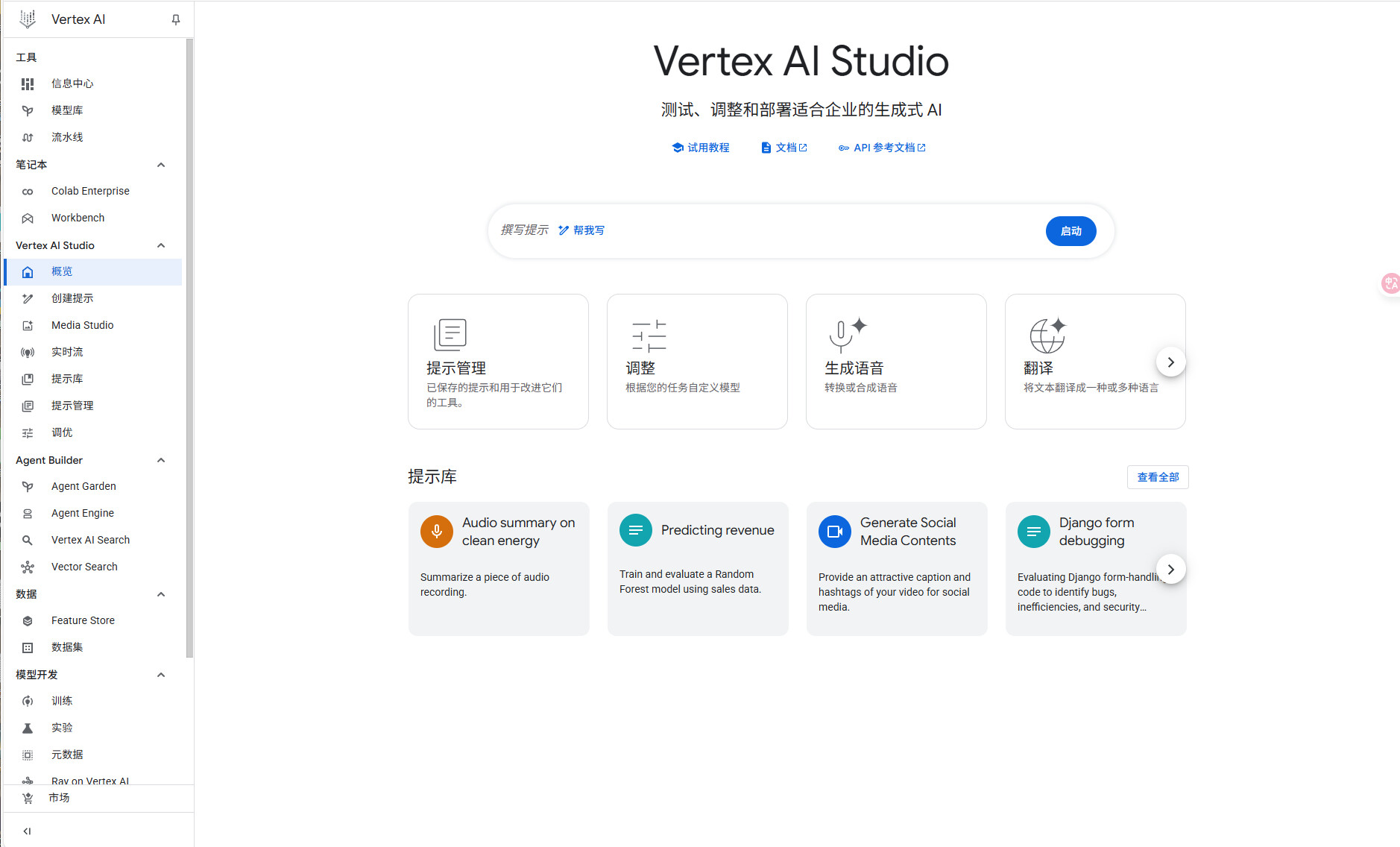Select 模型库 in the sidebar

(67, 110)
